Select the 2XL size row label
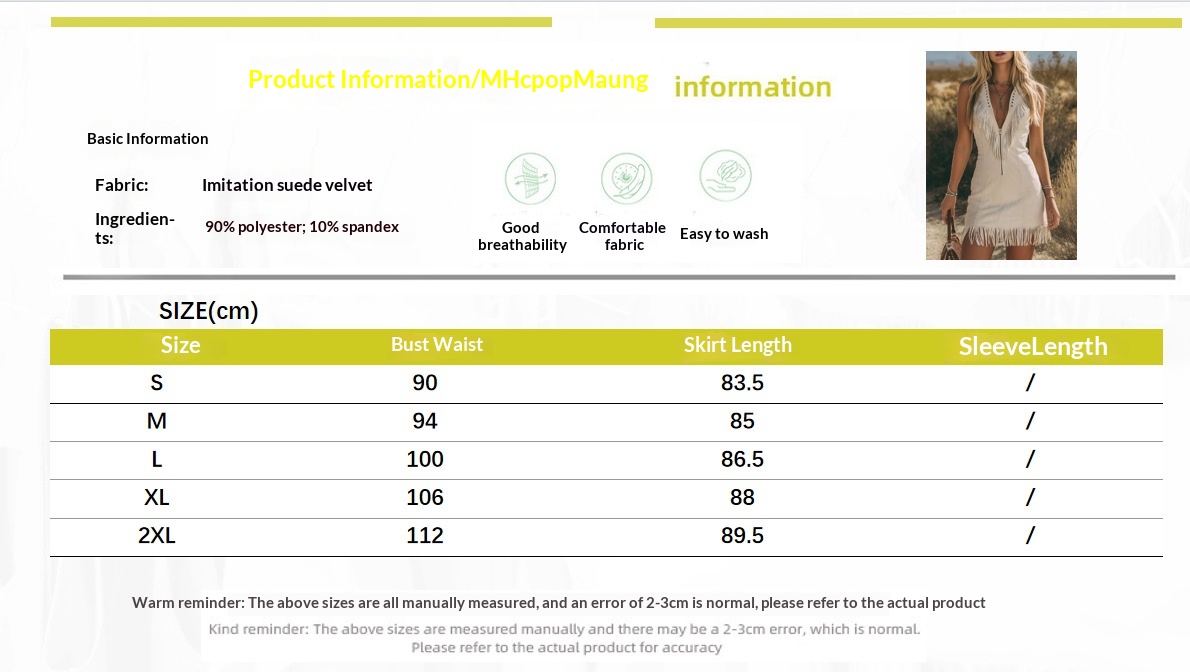Viewport: 1190px width, 672px height. (157, 536)
